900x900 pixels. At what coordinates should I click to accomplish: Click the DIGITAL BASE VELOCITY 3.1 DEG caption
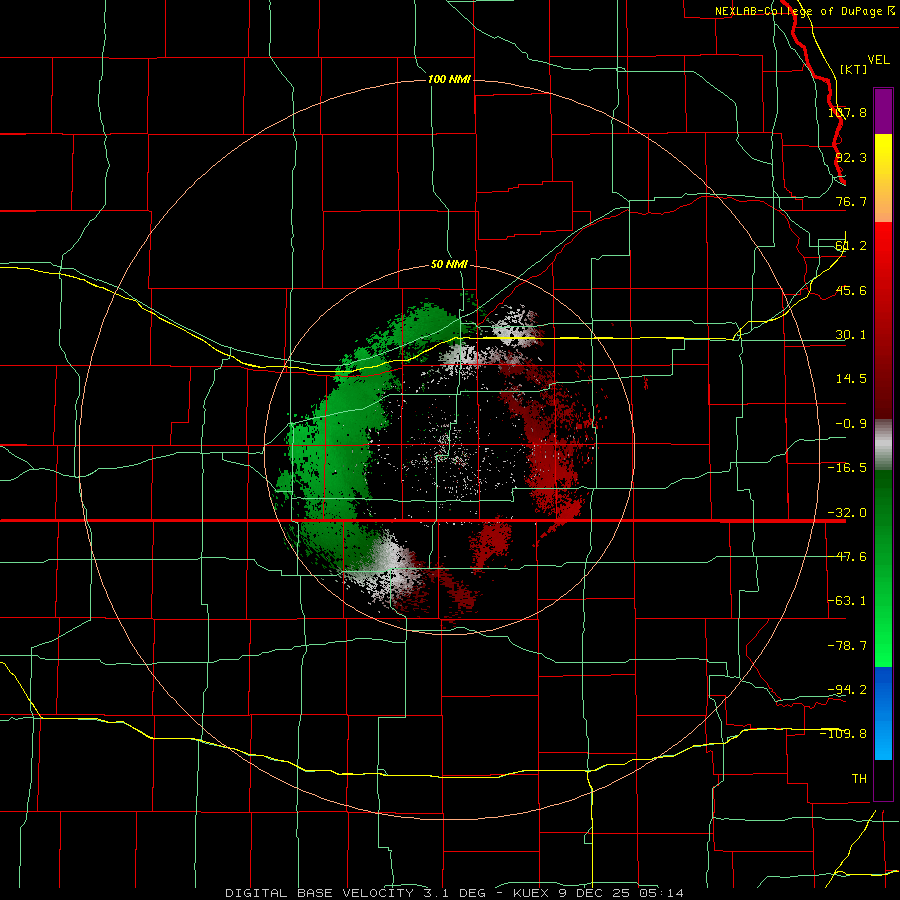tap(355, 893)
